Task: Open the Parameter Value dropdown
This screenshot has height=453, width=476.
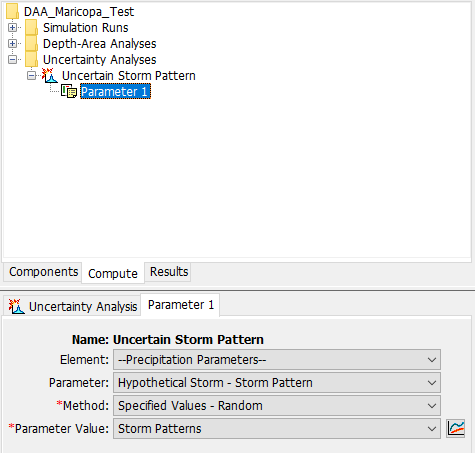Action: 277,429
